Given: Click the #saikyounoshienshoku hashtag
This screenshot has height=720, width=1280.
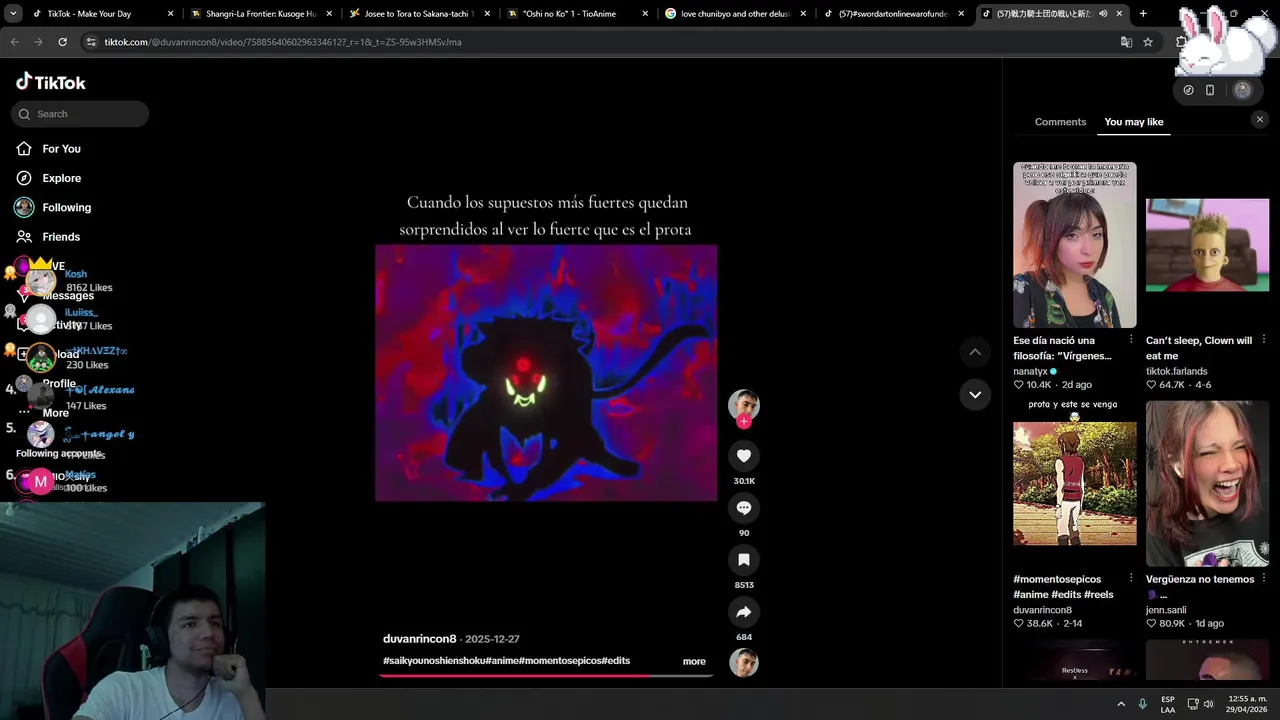Looking at the screenshot, I should tap(433, 661).
